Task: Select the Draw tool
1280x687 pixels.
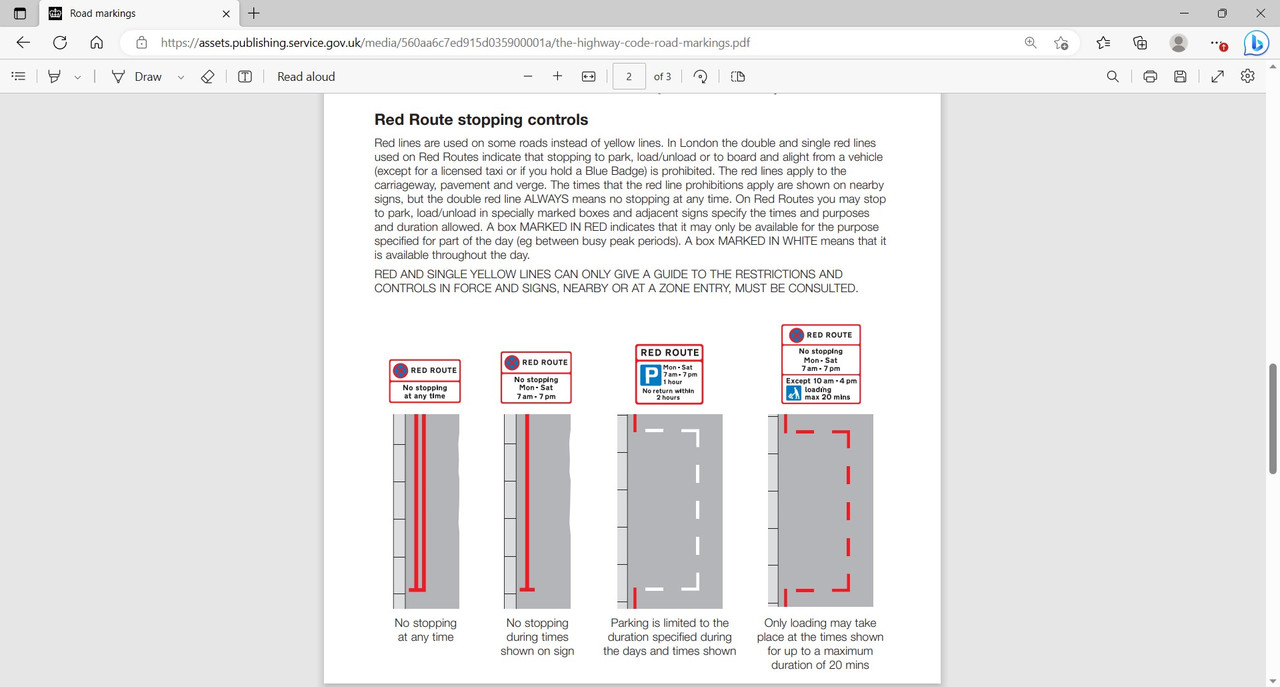Action: coord(136,76)
